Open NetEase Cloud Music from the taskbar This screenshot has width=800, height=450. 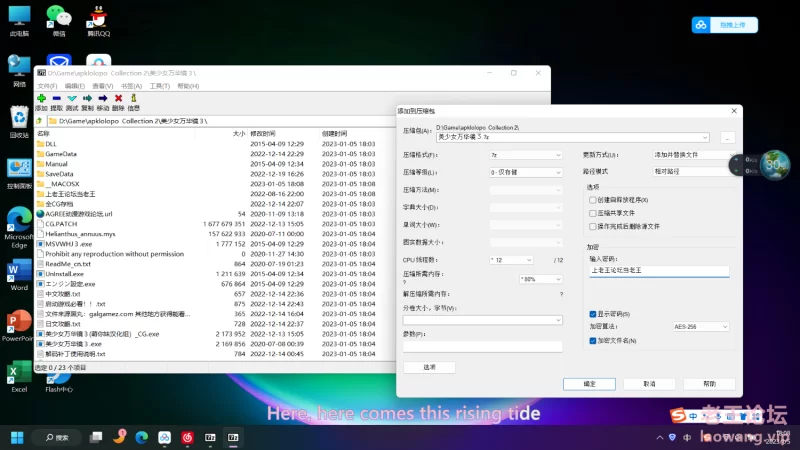[187, 437]
